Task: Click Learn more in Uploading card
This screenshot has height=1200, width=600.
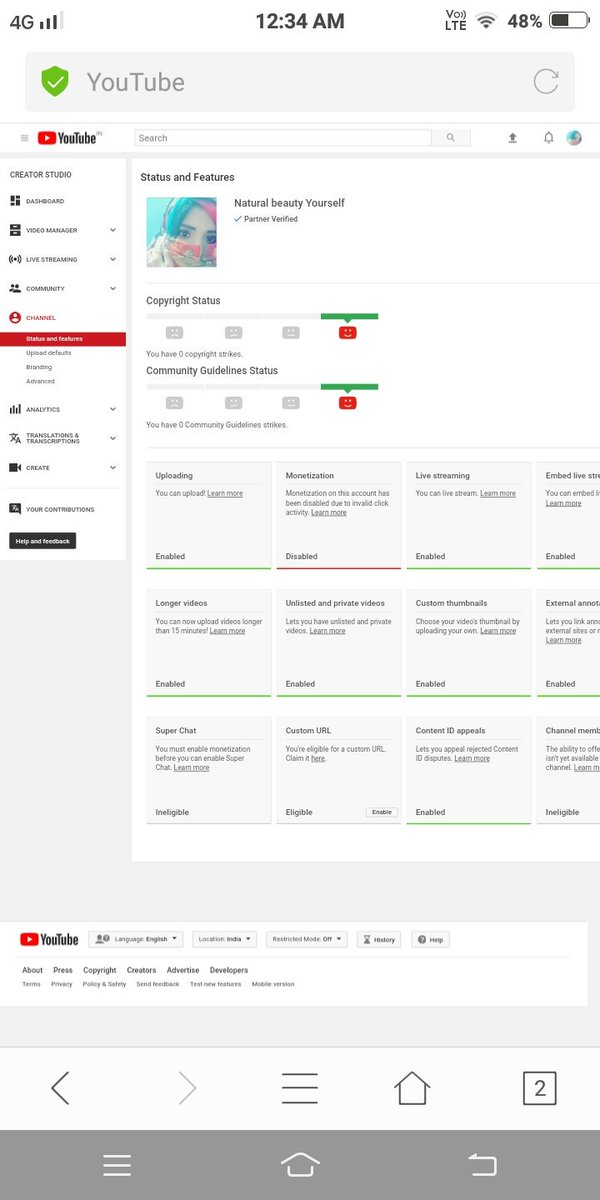Action: point(225,493)
